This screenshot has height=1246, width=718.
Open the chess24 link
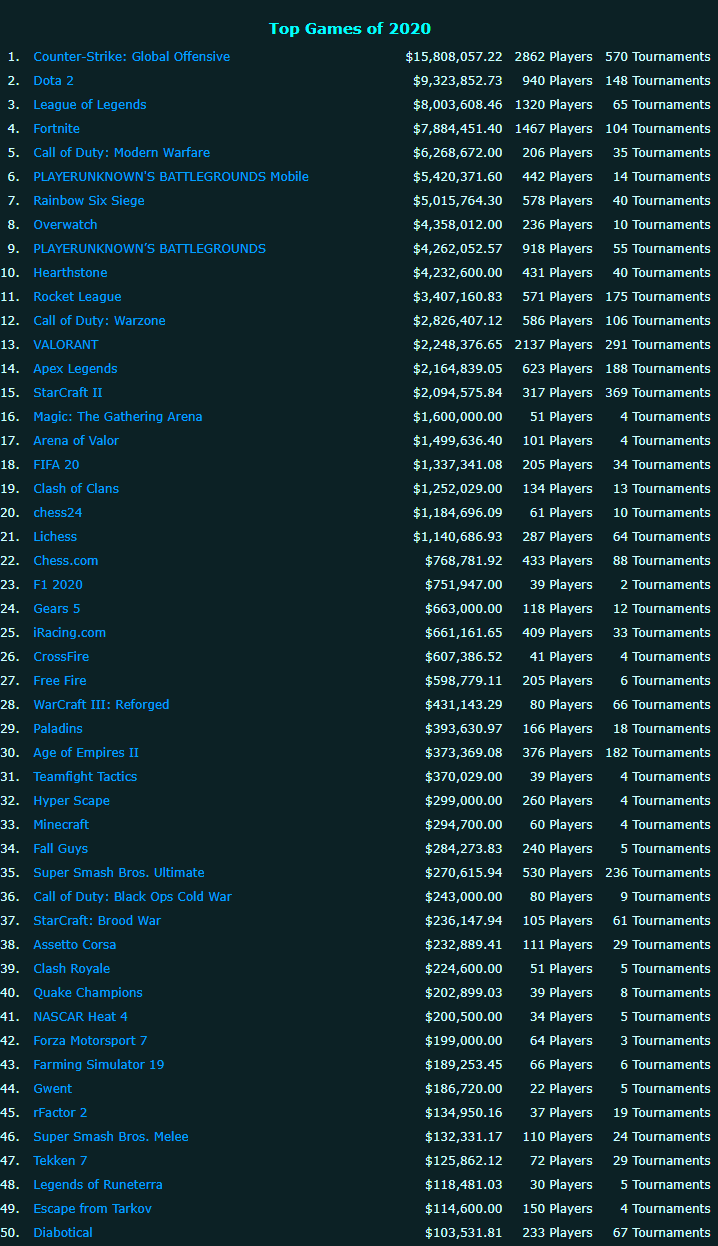(x=58, y=513)
